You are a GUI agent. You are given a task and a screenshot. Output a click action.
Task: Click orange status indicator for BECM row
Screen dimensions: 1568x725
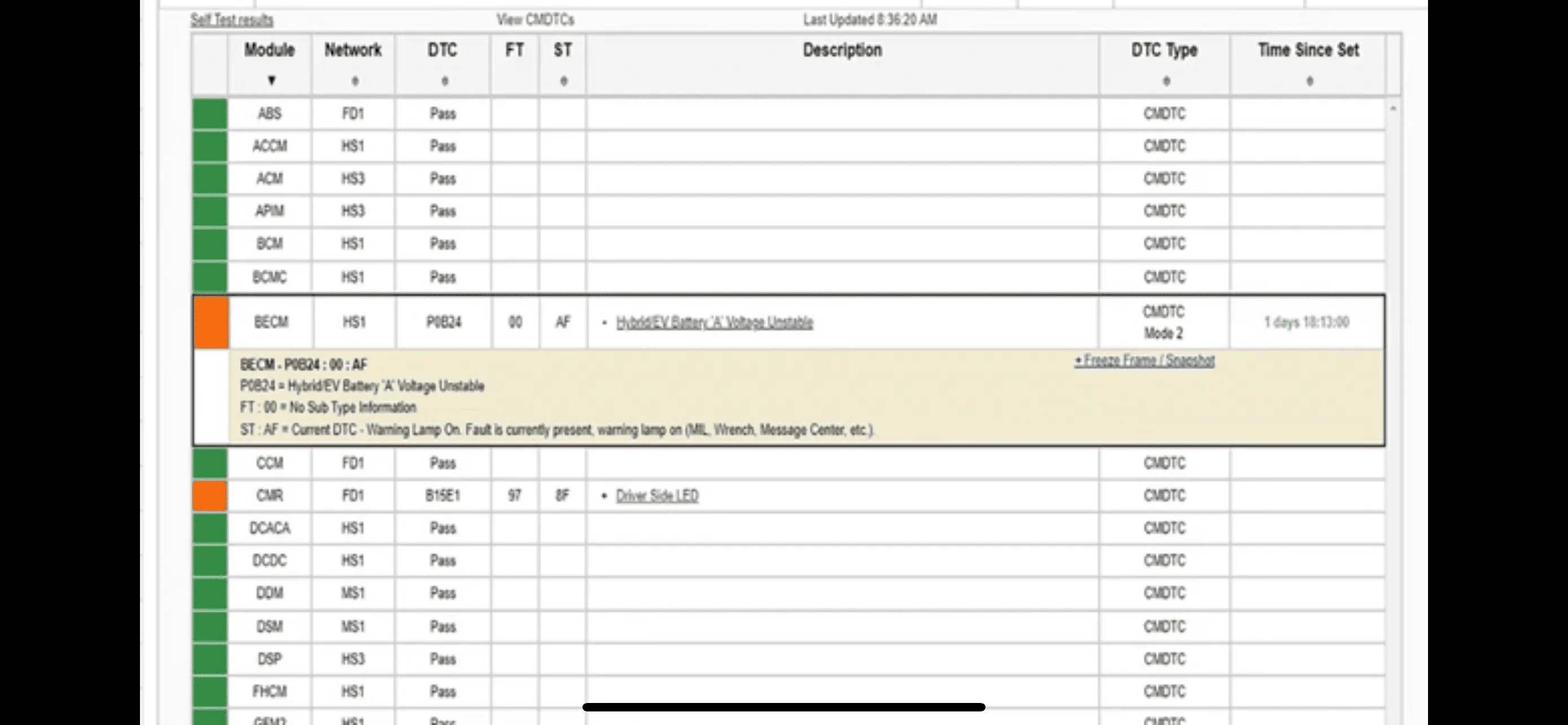(211, 322)
